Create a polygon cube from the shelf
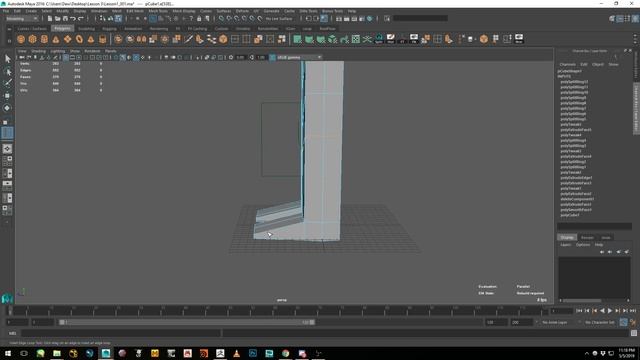The width and height of the screenshot is (640, 360). 32,39
